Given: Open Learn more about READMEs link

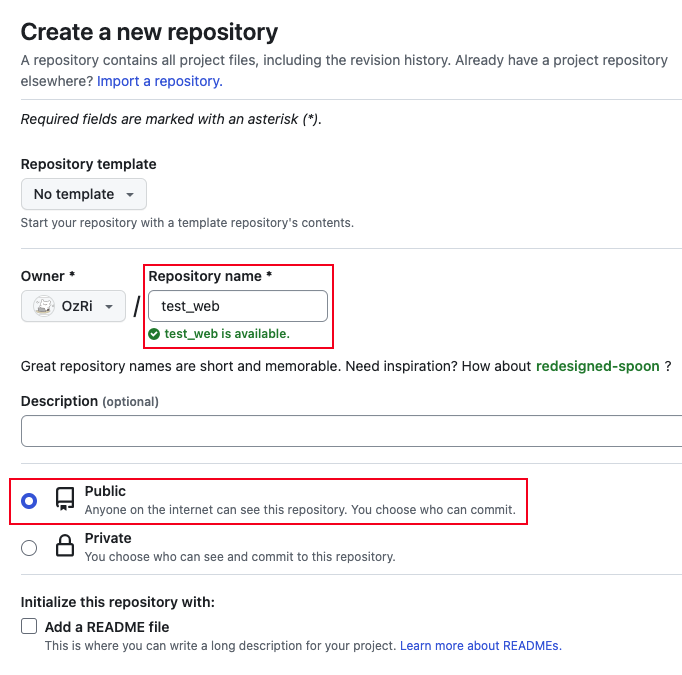Looking at the screenshot, I should point(481,646).
